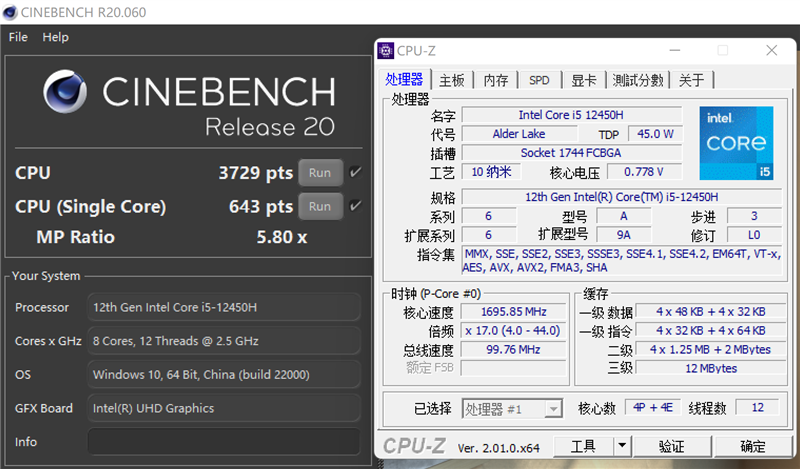Open the 处理器 #1 selection dropdown
Image resolution: width=800 pixels, height=469 pixels.
[x=552, y=408]
